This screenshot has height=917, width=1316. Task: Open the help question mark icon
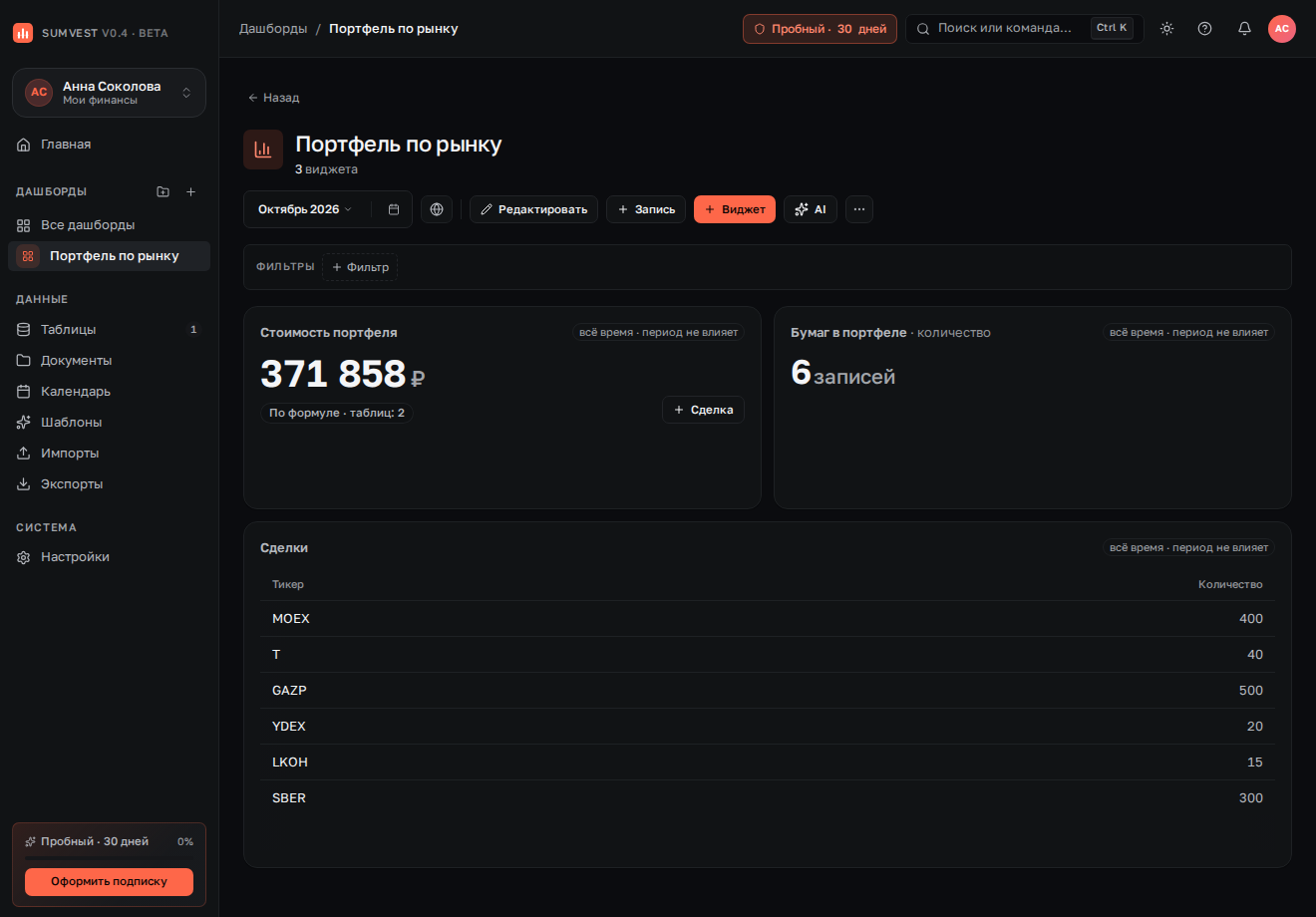(x=1204, y=29)
